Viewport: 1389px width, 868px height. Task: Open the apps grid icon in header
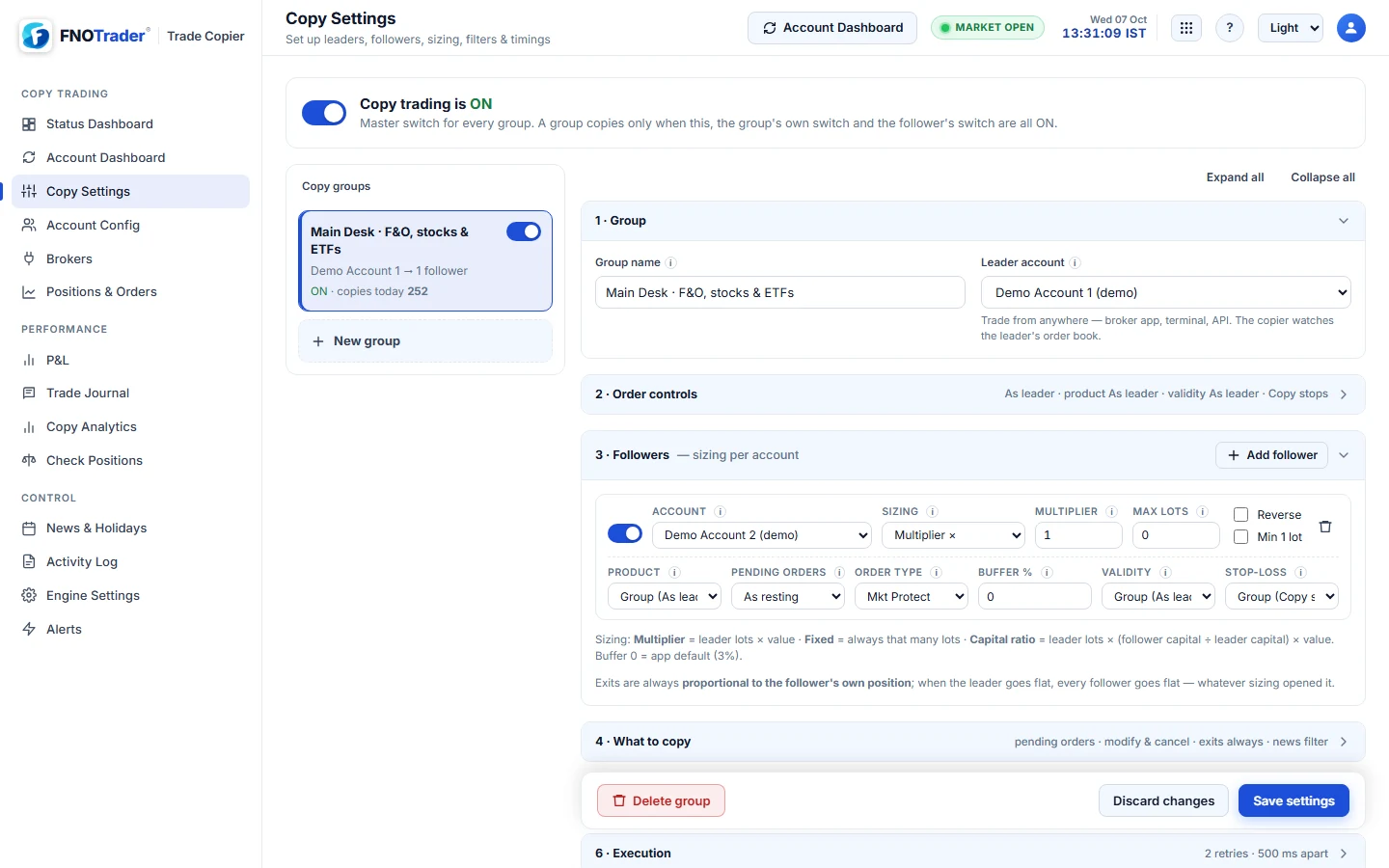click(1186, 28)
